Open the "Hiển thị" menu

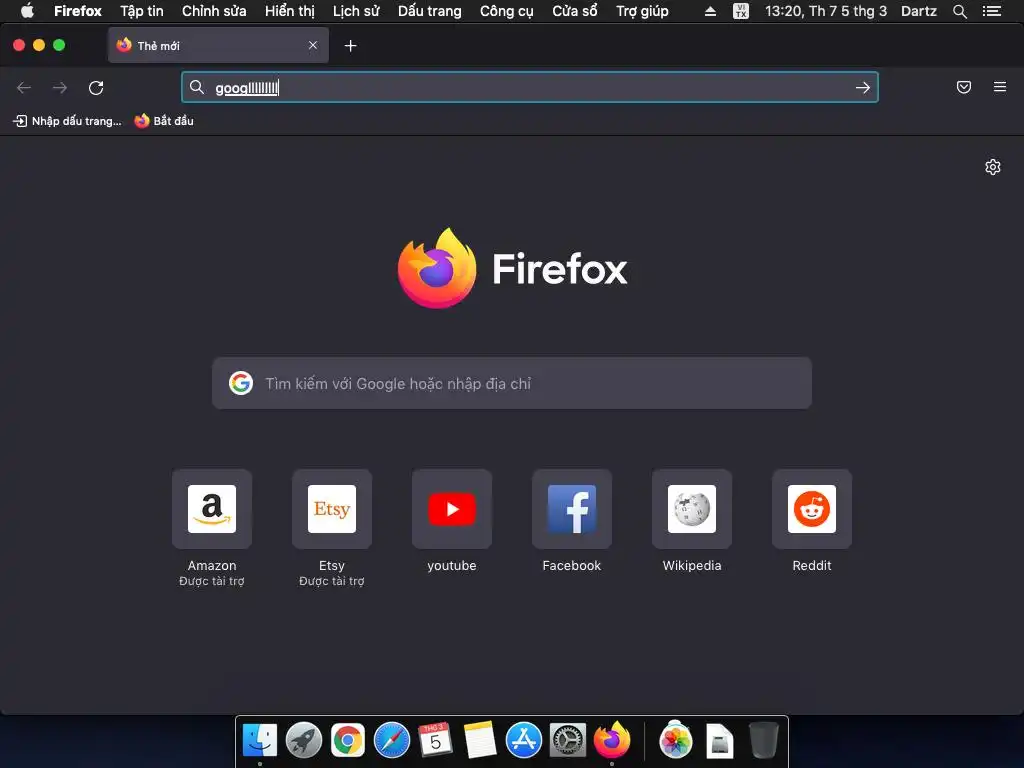(290, 11)
